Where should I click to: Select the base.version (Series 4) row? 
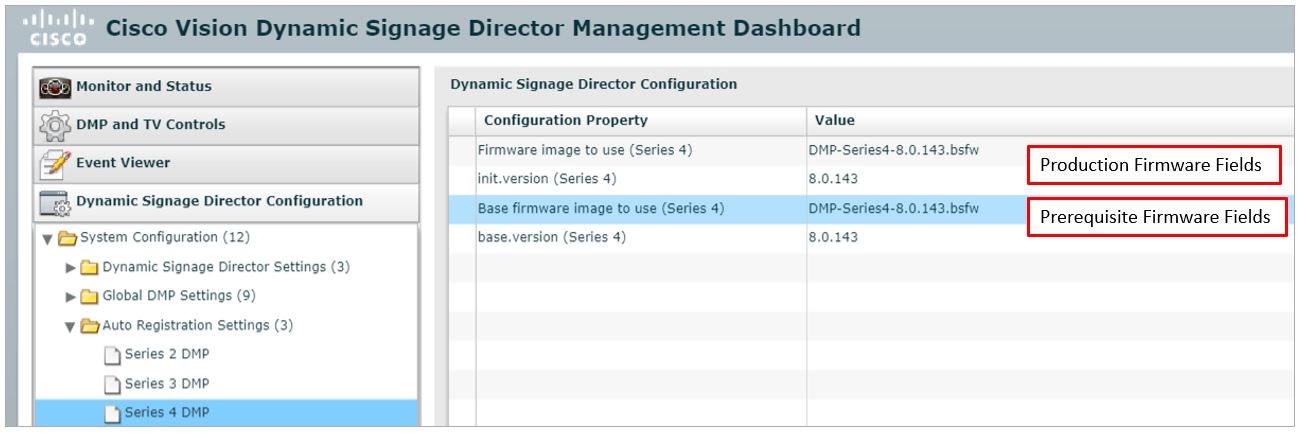(x=872, y=237)
